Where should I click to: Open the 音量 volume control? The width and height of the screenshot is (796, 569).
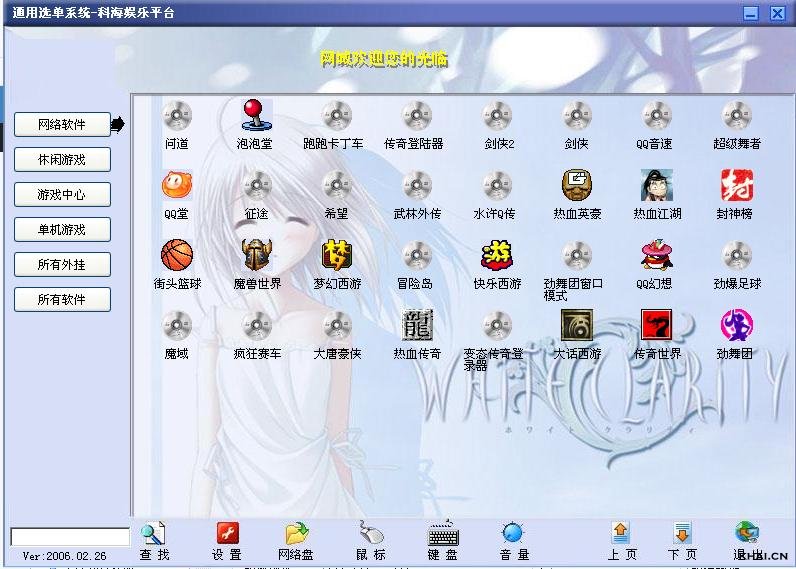[513, 541]
